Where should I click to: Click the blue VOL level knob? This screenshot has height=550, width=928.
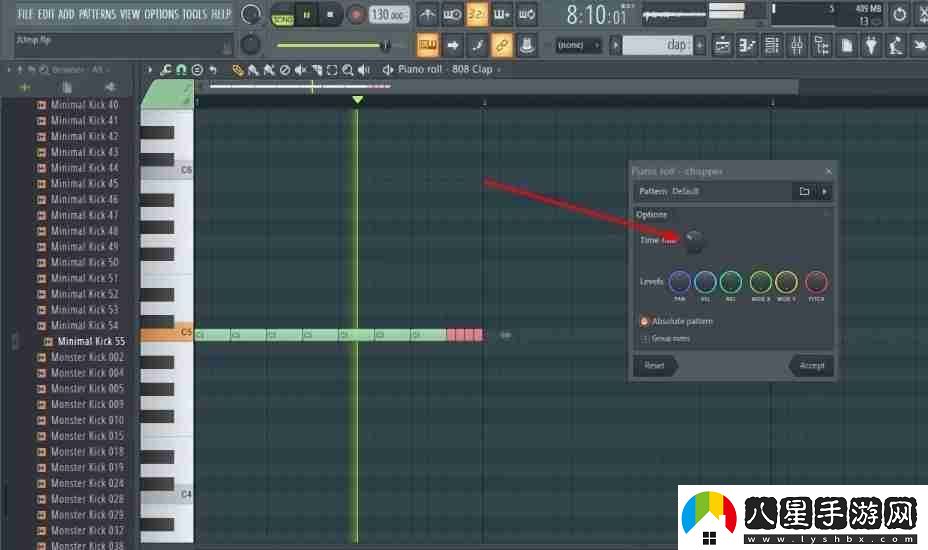(x=705, y=282)
